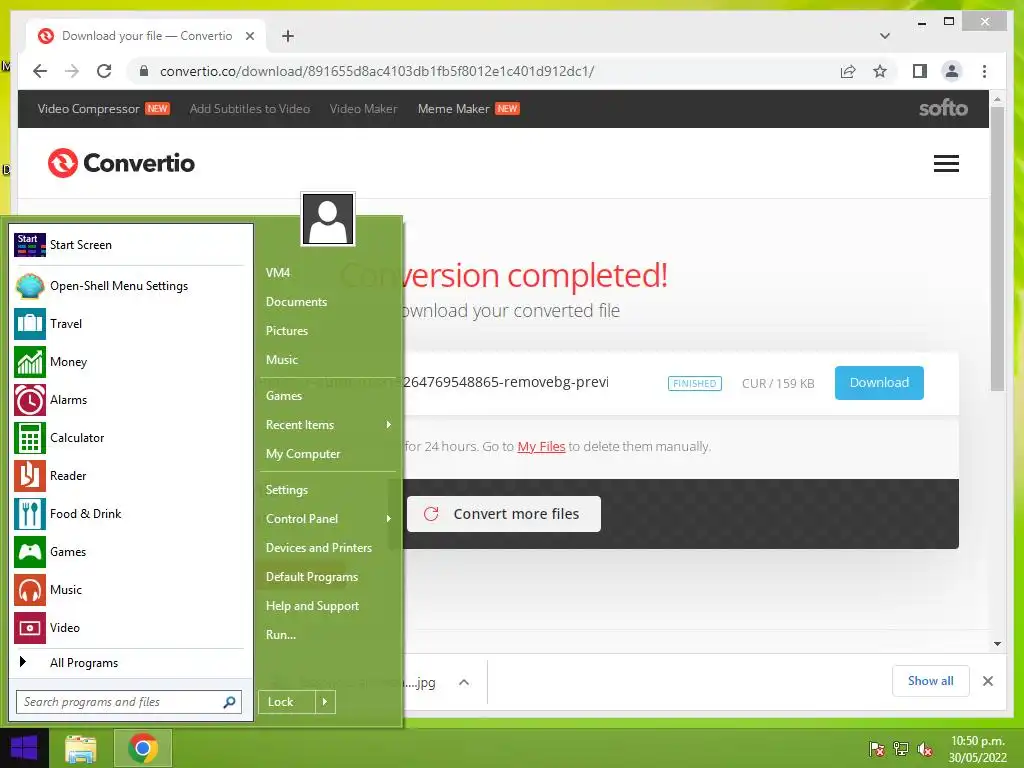Open Meme Maker link

pyautogui.click(x=453, y=109)
